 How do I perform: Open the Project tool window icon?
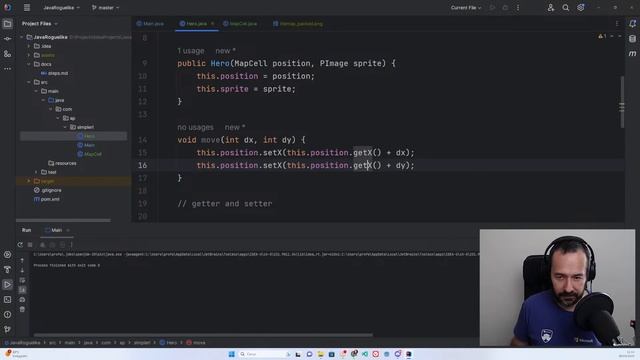[x=7, y=24]
